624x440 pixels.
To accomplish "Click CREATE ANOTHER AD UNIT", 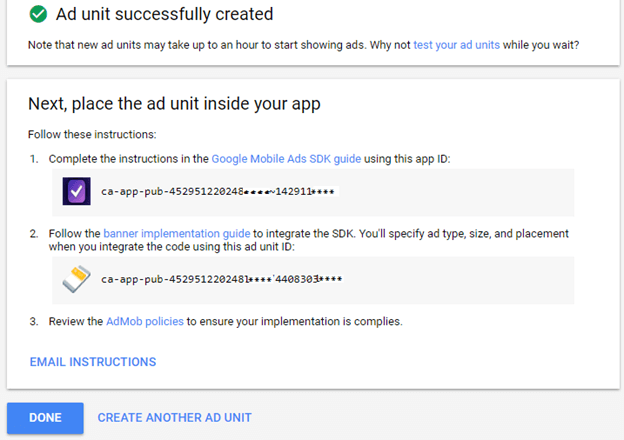I will pyautogui.click(x=174, y=417).
